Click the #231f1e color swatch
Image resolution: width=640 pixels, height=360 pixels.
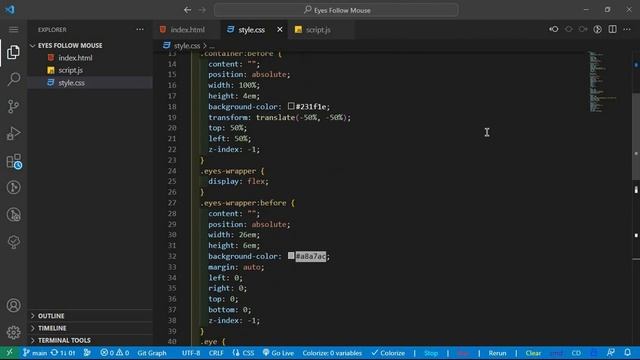[x=291, y=106]
